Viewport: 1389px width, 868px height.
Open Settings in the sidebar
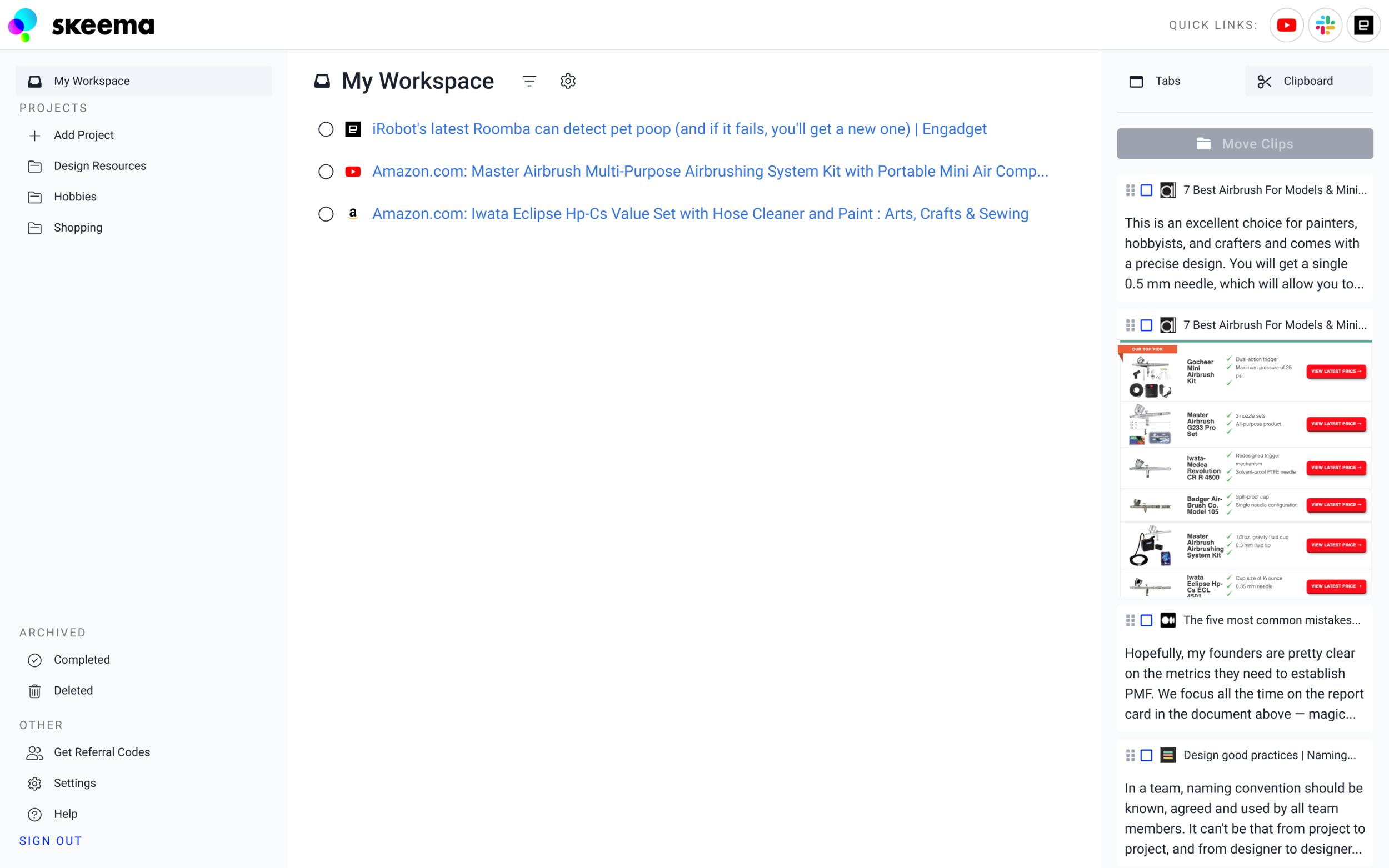click(x=143, y=784)
